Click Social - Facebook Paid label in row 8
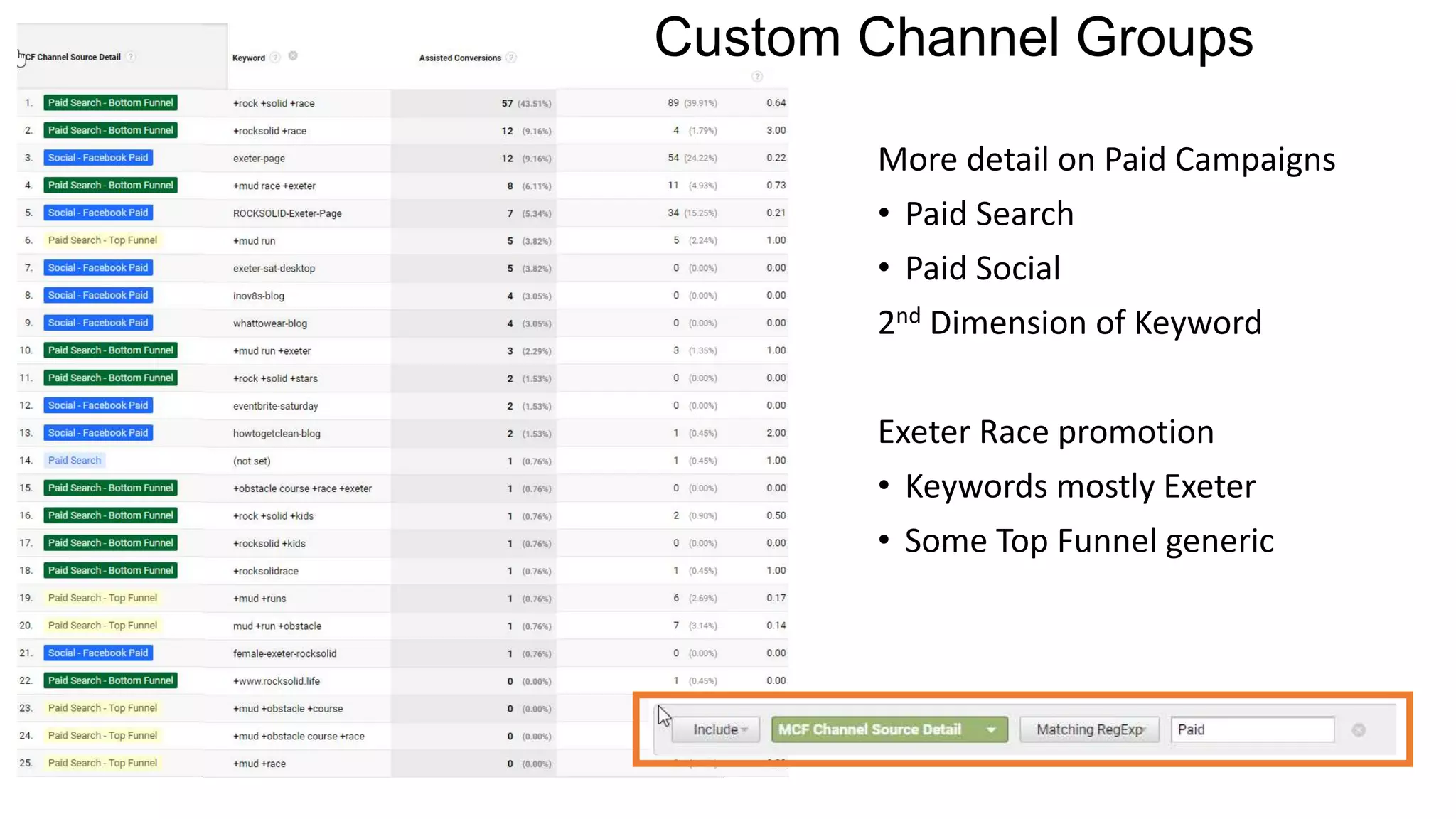The width and height of the screenshot is (1456, 819). click(x=98, y=295)
